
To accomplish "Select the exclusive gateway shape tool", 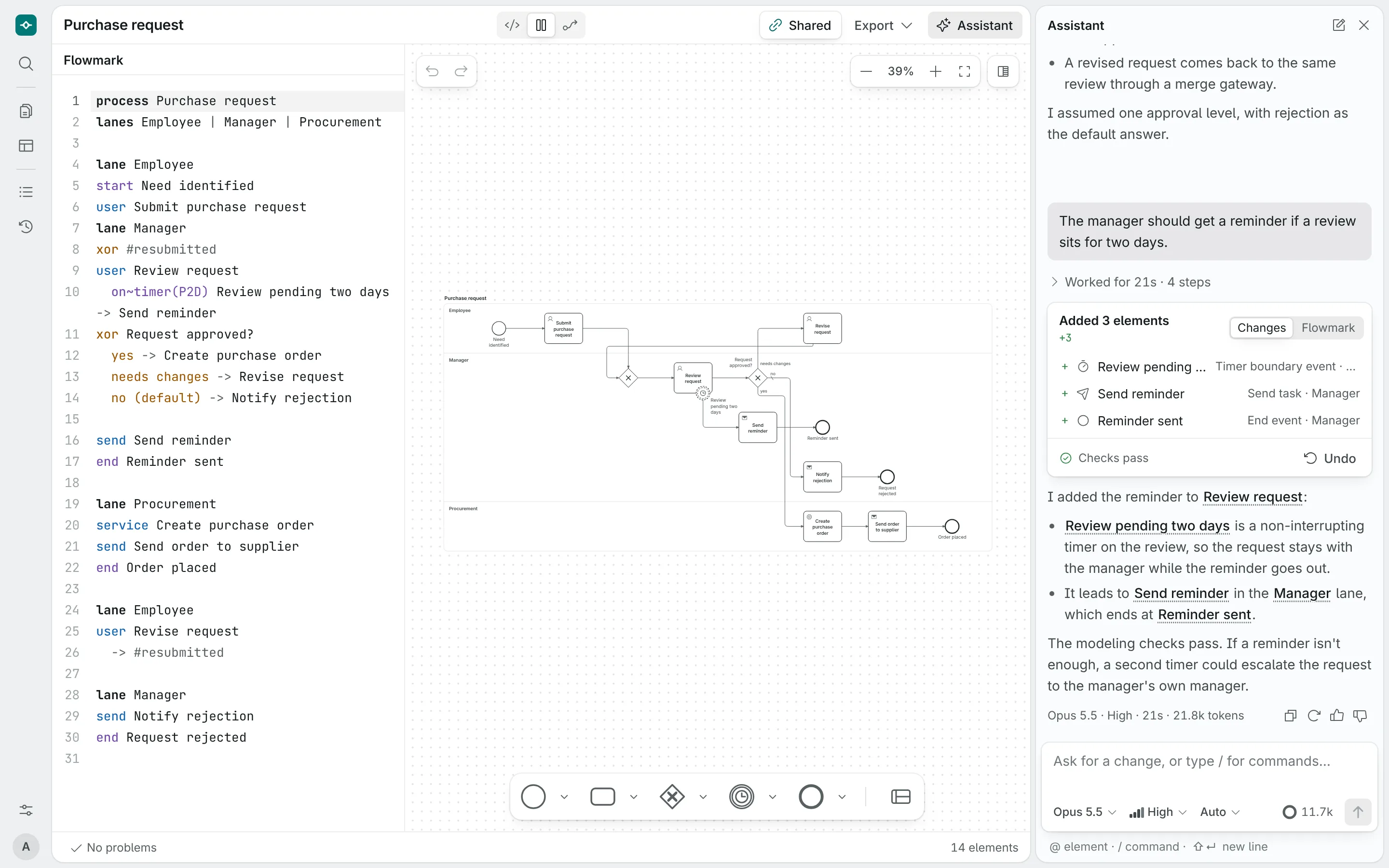I will (x=672, y=797).
